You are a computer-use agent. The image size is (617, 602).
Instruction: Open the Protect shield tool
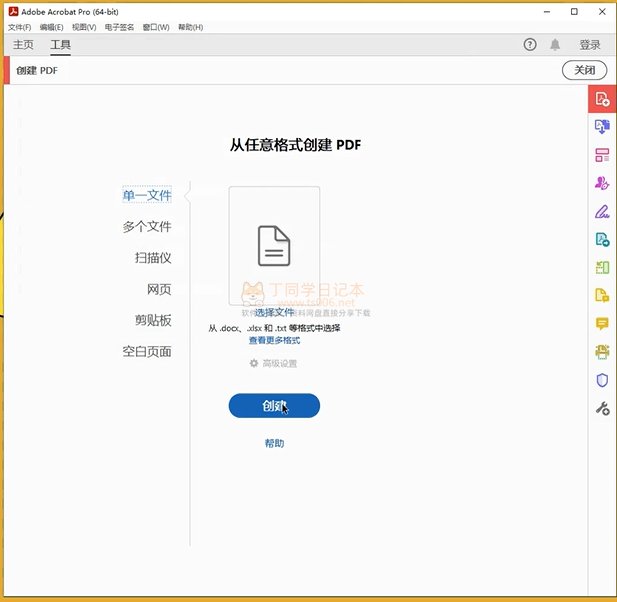pos(602,380)
